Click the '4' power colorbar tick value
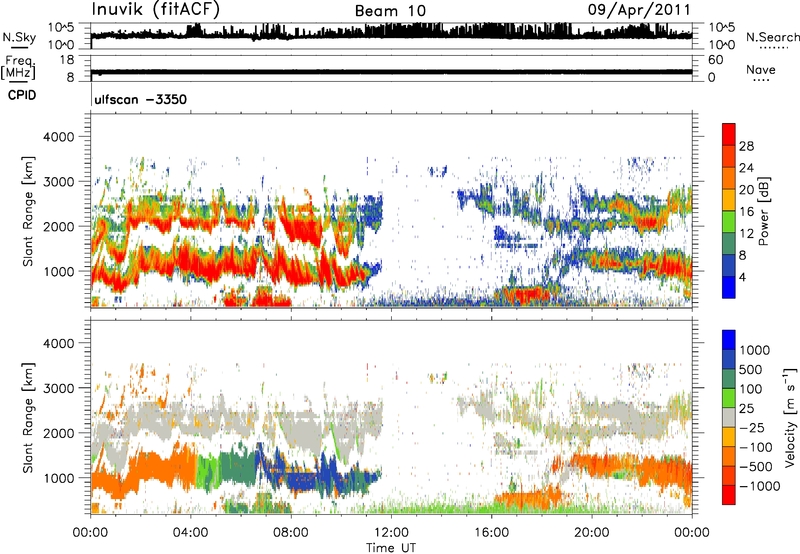The width and height of the screenshot is (800, 554). click(742, 277)
